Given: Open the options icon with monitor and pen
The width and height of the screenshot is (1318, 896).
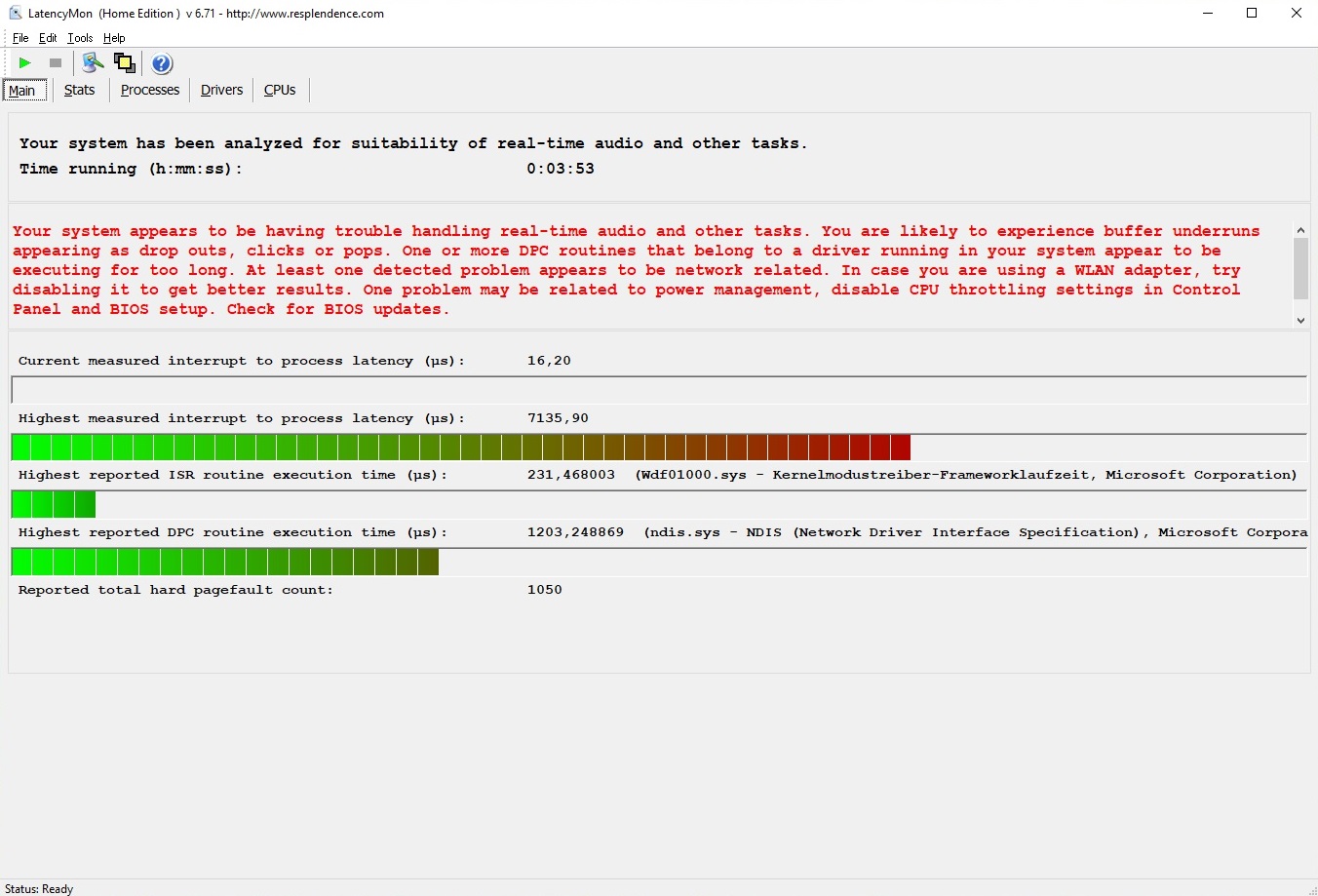Looking at the screenshot, I should pos(93,63).
